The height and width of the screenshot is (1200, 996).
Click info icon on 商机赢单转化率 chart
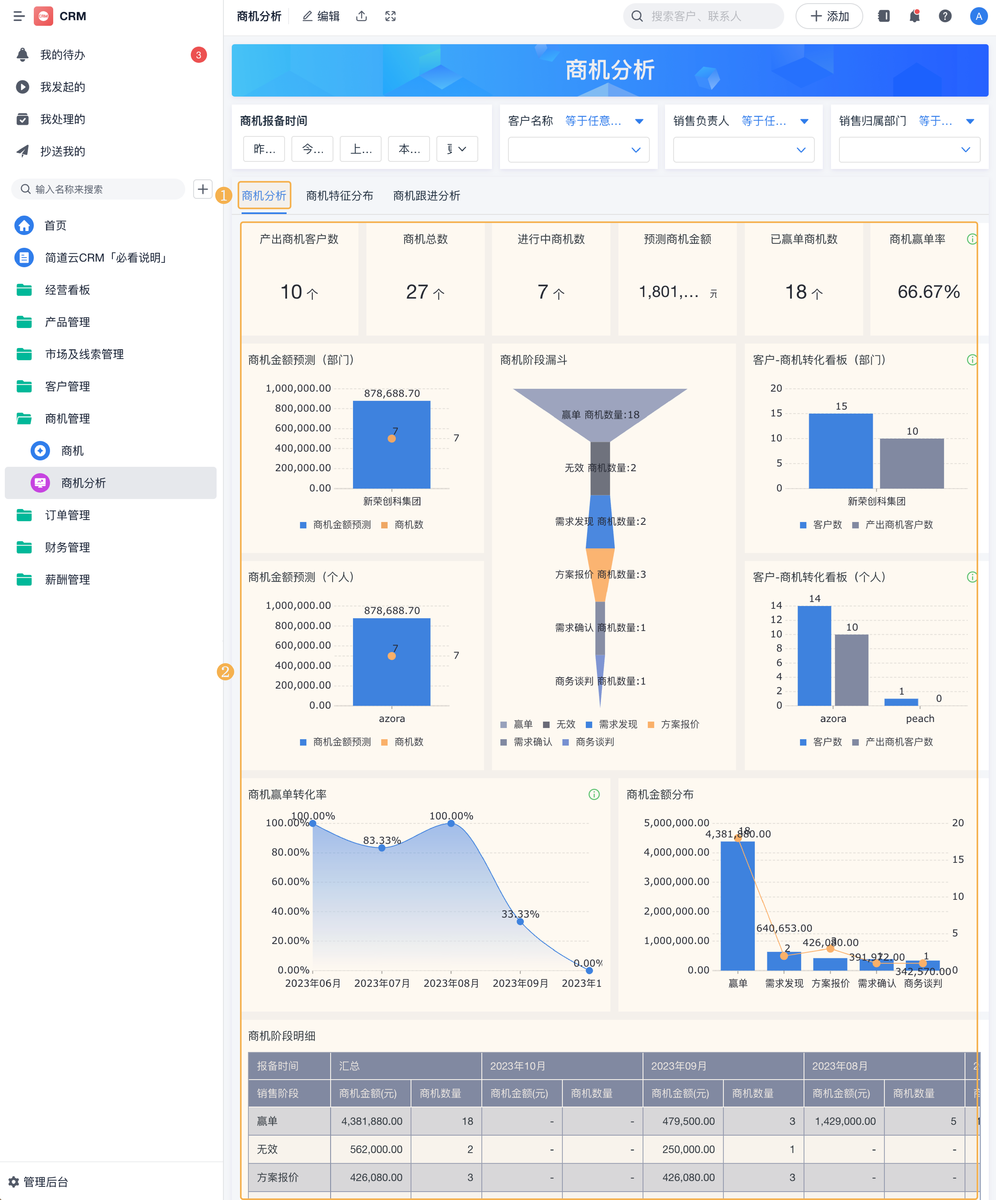(x=594, y=795)
